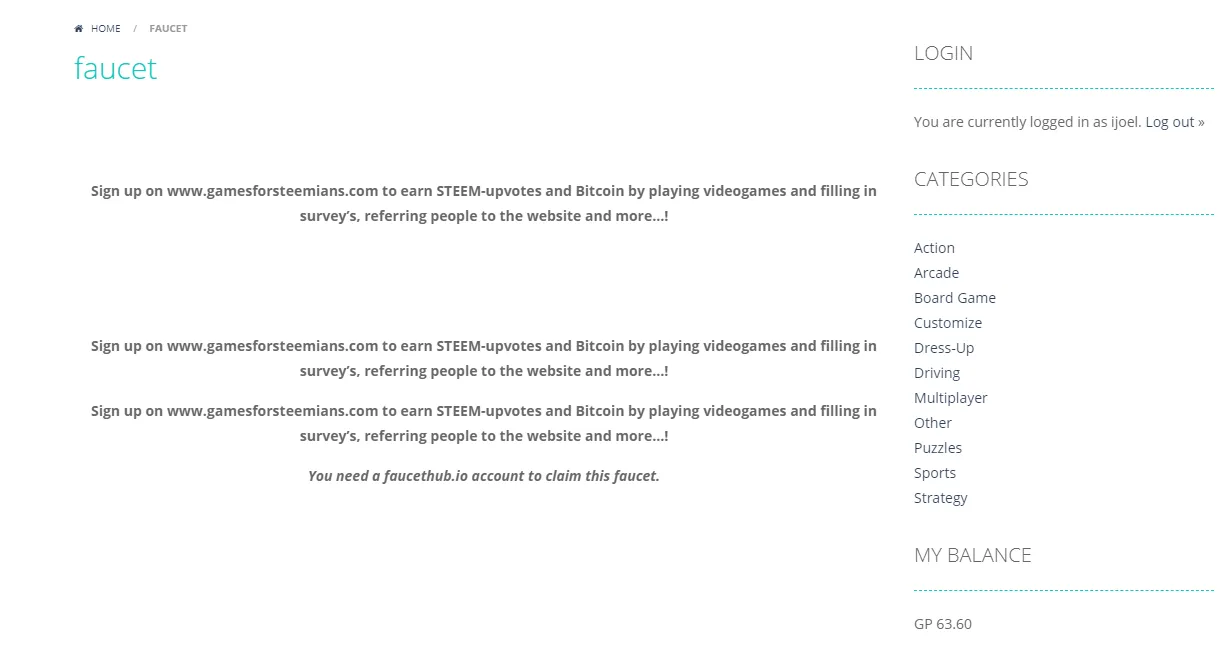This screenshot has width=1221, height=649.
Task: Click the home icon in breadcrumb
Action: pos(78,29)
